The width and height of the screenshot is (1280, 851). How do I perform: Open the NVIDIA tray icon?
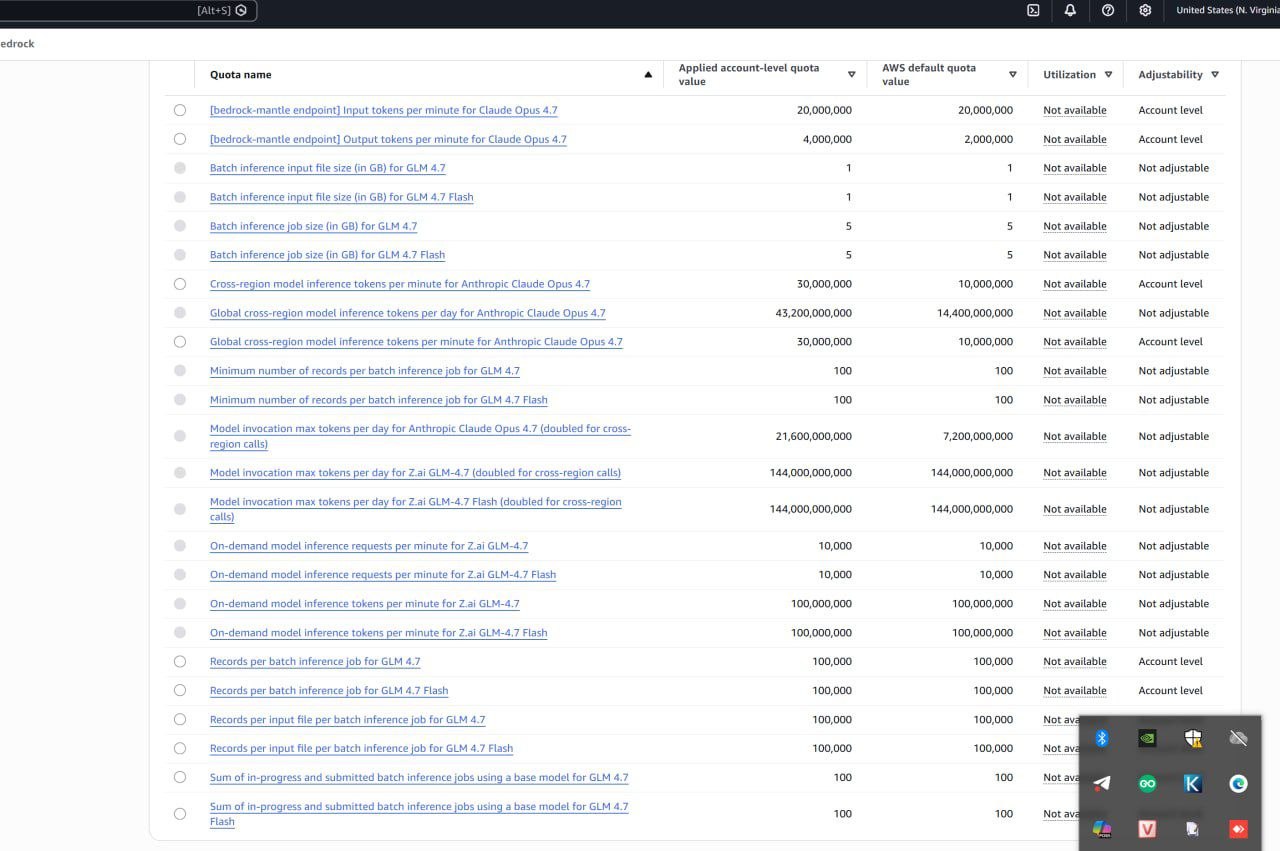click(x=1147, y=738)
